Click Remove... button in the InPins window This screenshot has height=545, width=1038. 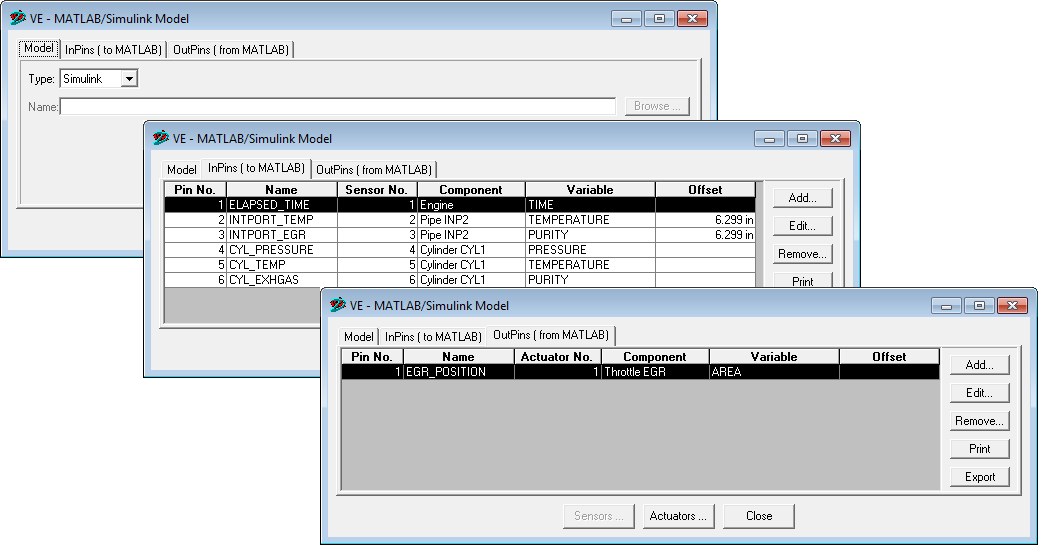(x=802, y=254)
